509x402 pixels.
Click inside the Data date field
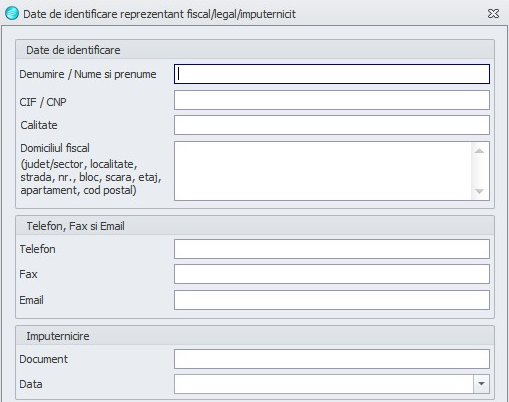pyautogui.click(x=324, y=384)
